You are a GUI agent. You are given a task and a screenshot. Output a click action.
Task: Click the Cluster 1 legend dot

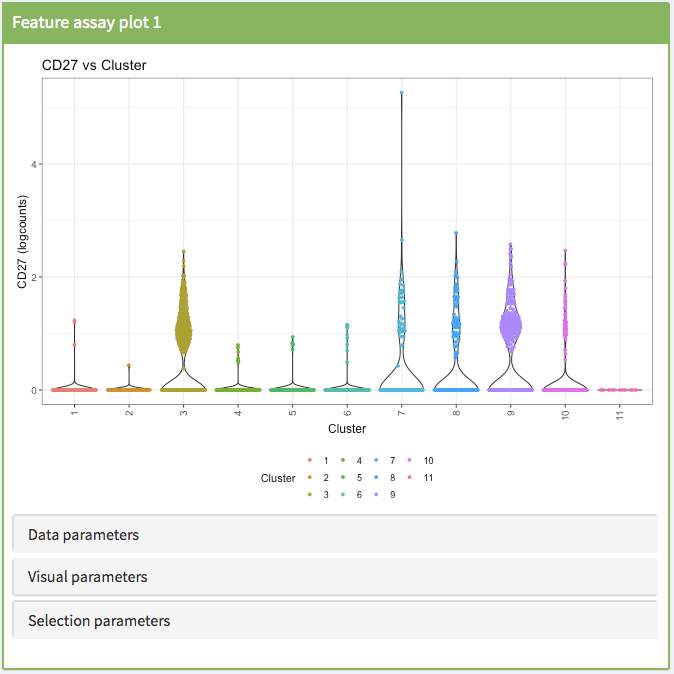coord(309,460)
